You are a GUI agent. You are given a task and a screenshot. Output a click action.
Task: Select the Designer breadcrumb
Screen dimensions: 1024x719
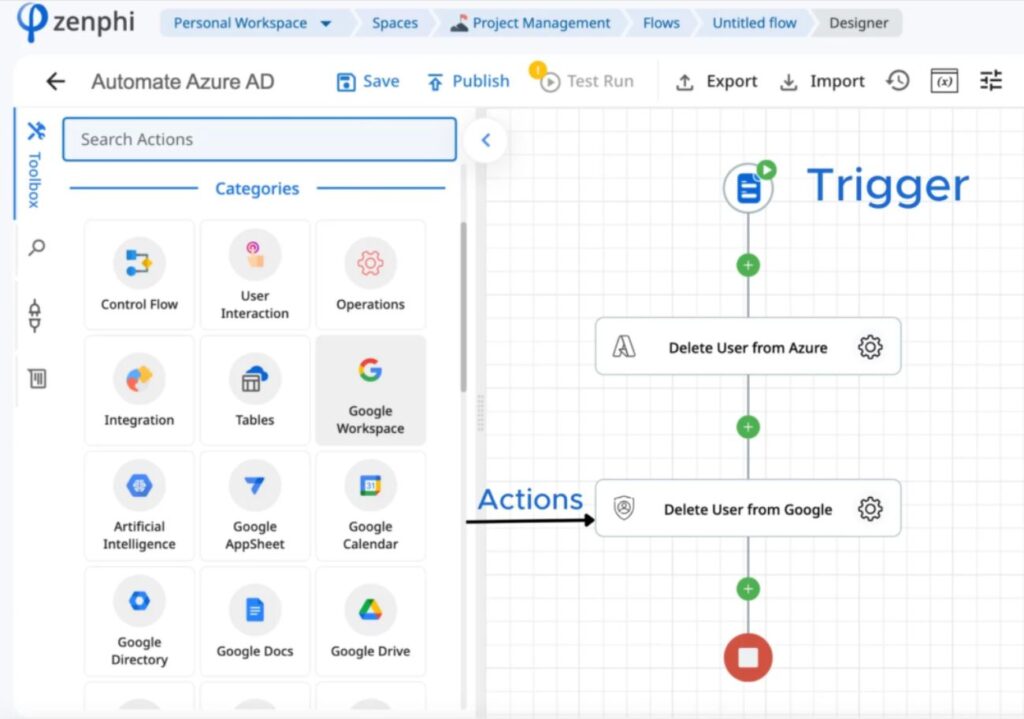858,24
